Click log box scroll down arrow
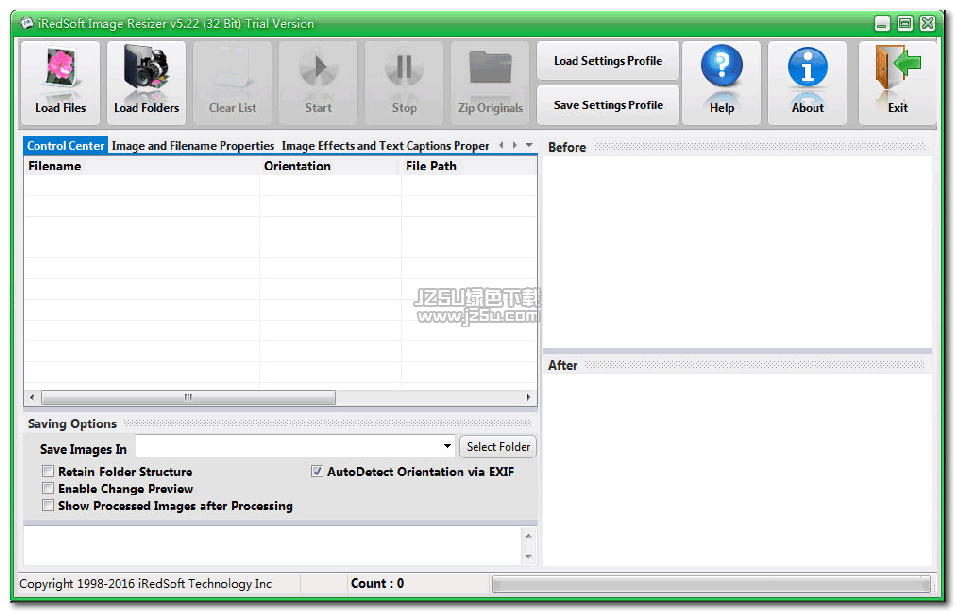The image size is (957, 614). point(529,557)
